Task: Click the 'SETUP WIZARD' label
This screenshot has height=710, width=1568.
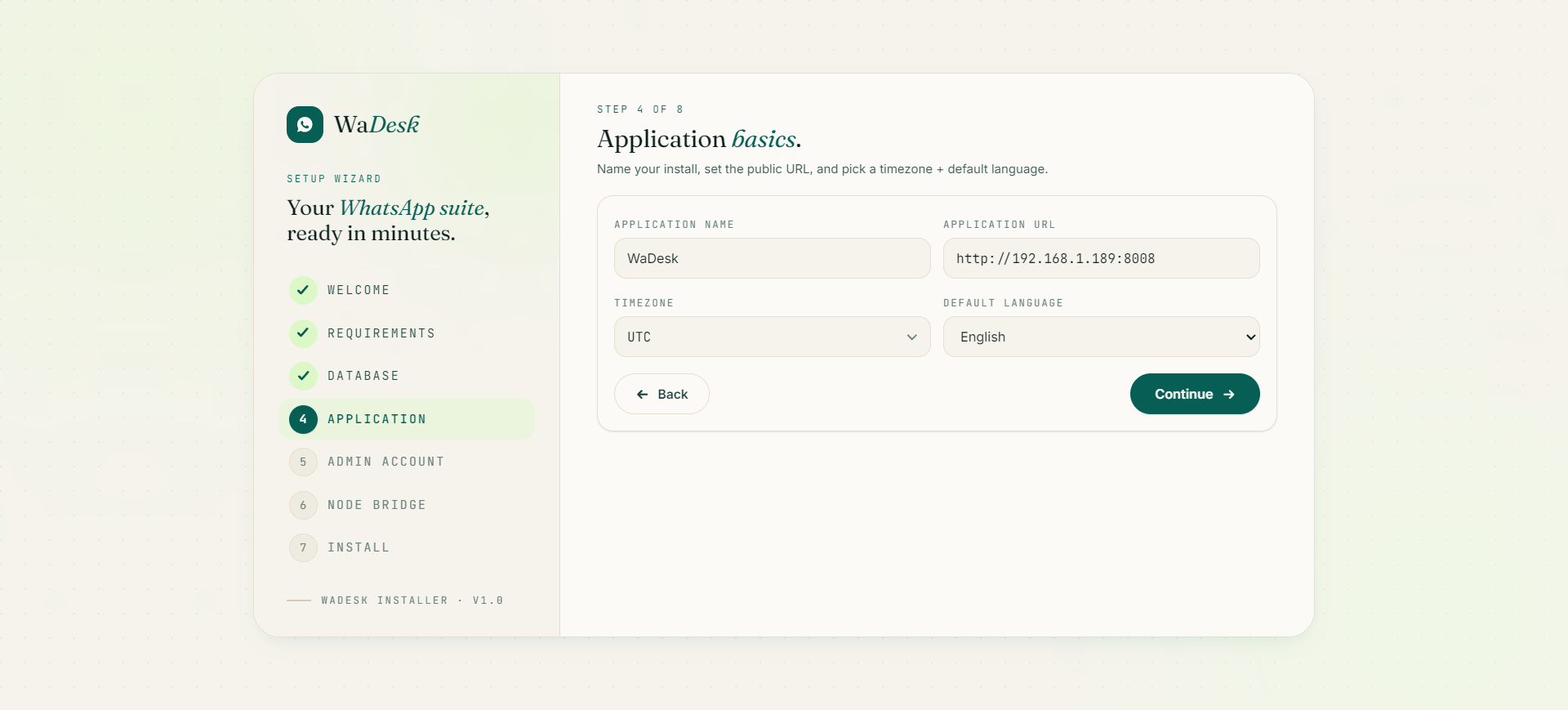Action: (x=334, y=179)
